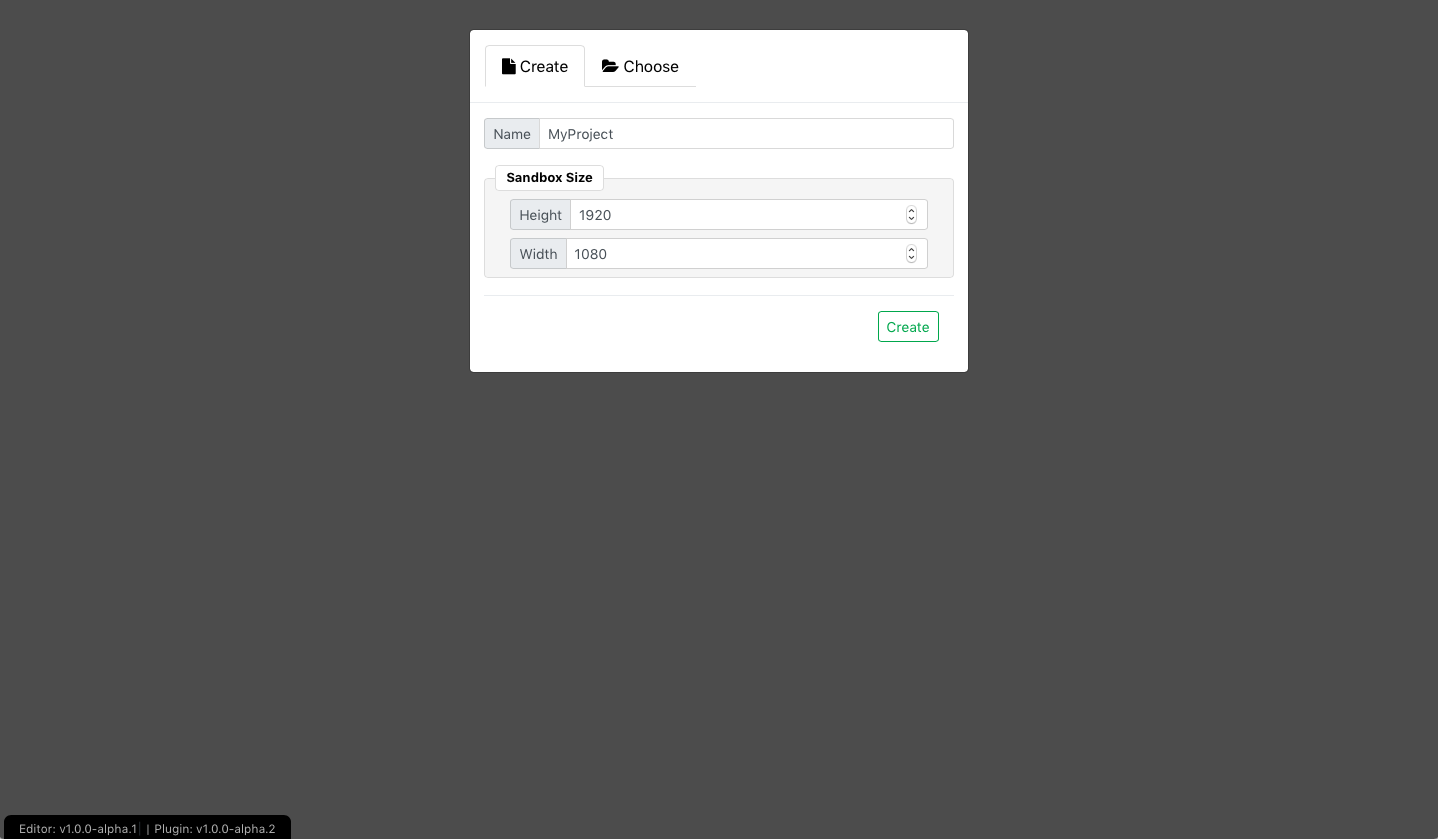This screenshot has height=839, width=1438.
Task: Switch to the Choose tab
Action: click(640, 66)
